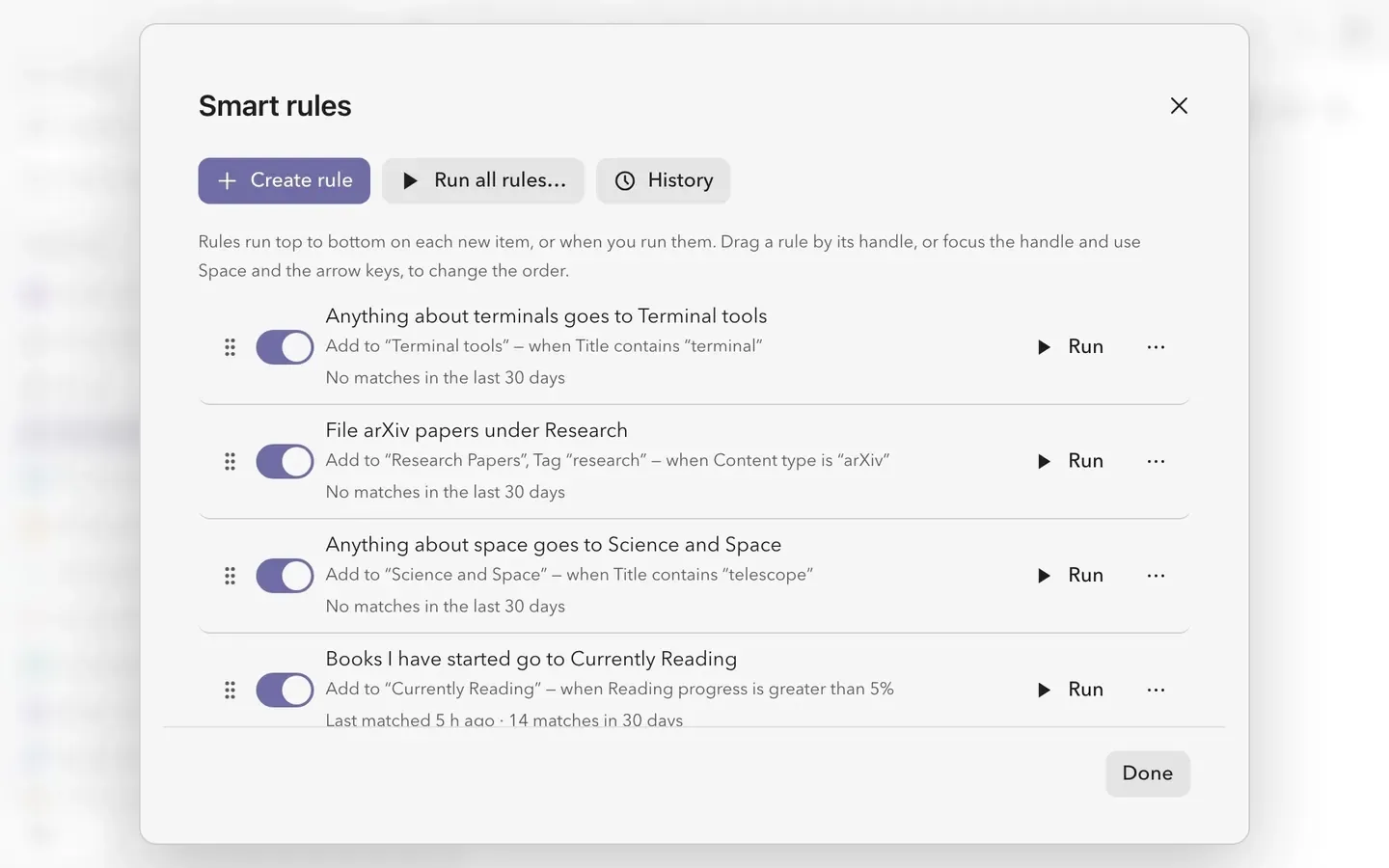
Task: Select title 'Anything about terminals goes to Terminal tools'
Action: tap(546, 316)
